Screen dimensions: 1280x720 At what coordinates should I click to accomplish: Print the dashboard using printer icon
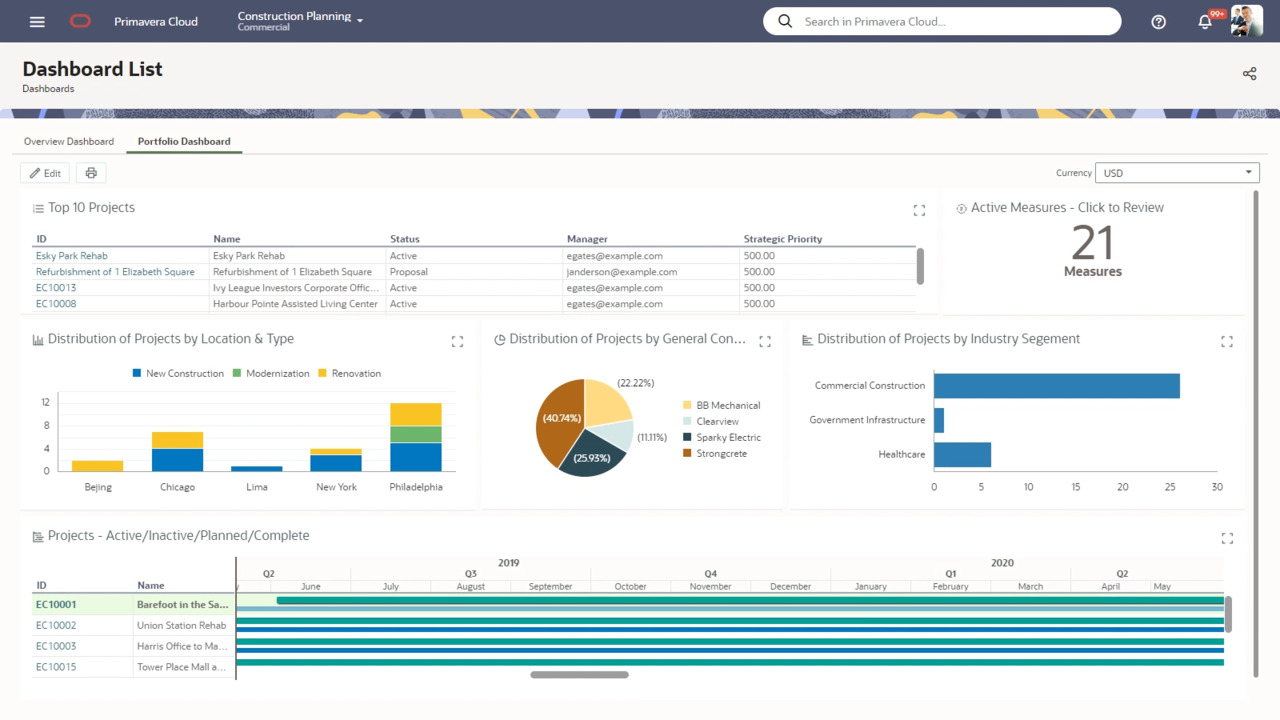click(91, 173)
